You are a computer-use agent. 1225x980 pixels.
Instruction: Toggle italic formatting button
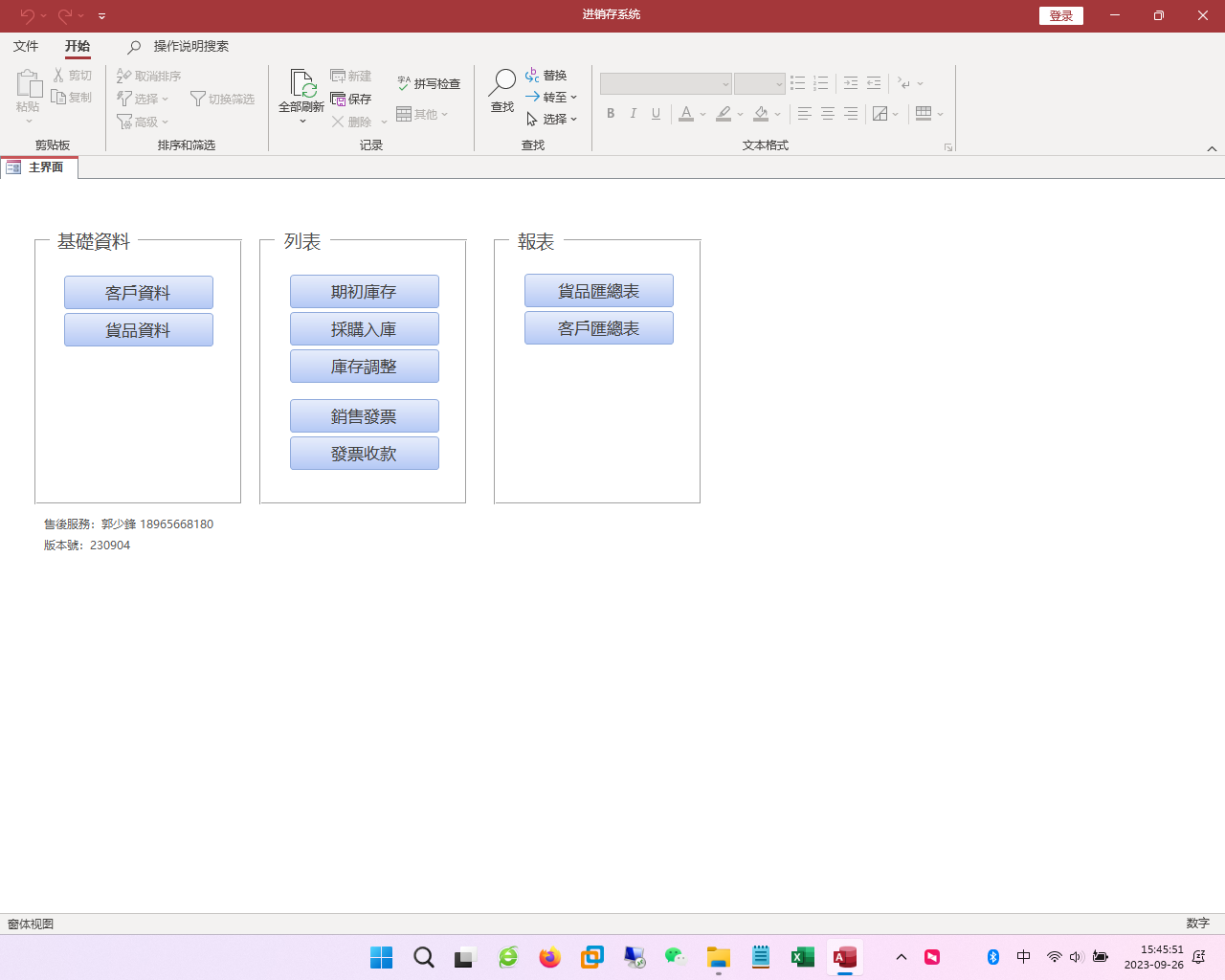[633, 114]
